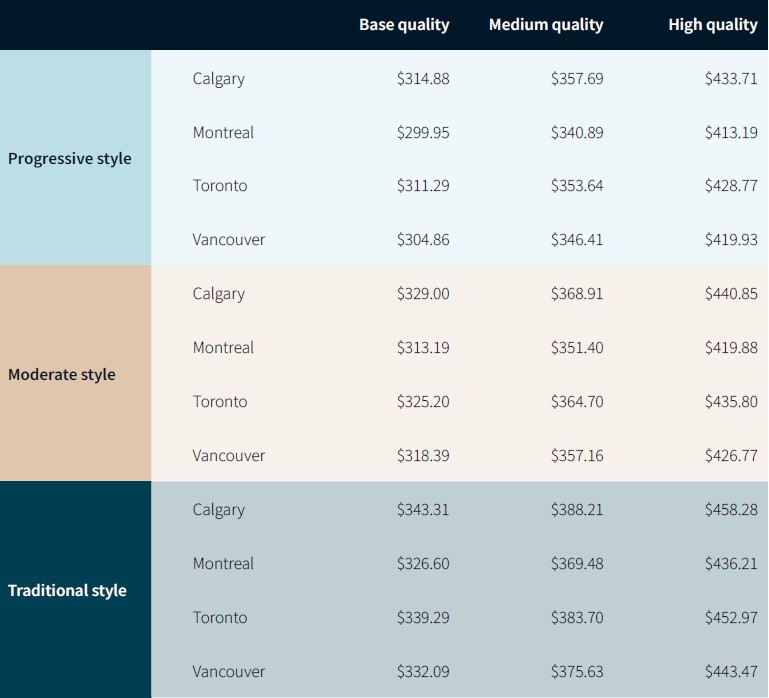The height and width of the screenshot is (698, 769).
Task: Click the $299.95 Montreal base price
Action: coord(423,132)
